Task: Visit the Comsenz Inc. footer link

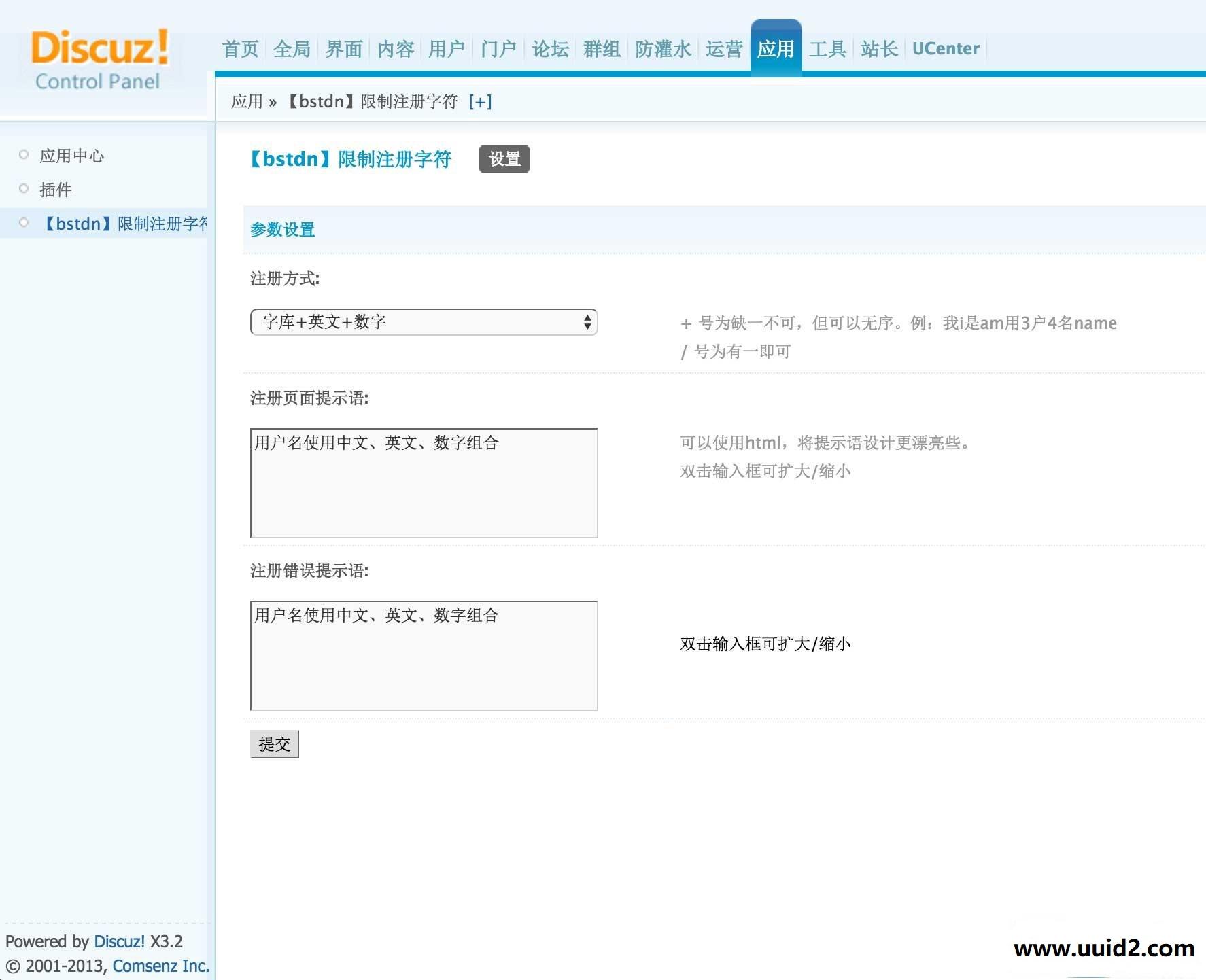Action: click(x=160, y=965)
